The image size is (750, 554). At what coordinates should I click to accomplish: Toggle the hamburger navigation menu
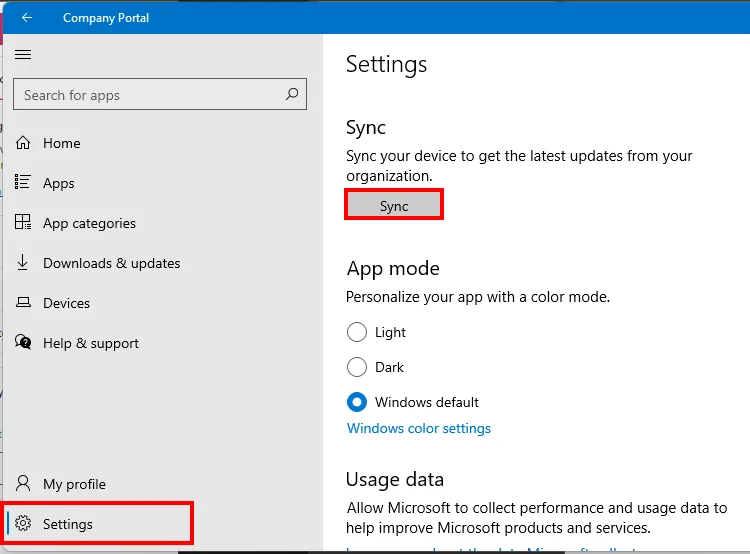click(23, 55)
